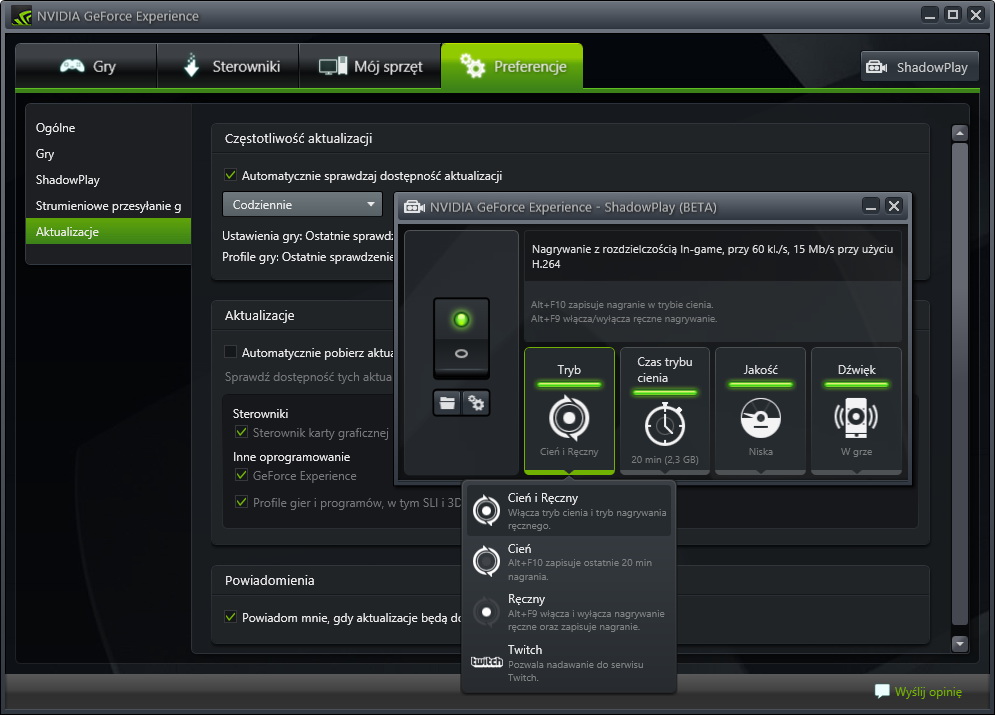Choose Cień i Ręczny mode option
Screen dimensions: 995x715
click(569, 511)
